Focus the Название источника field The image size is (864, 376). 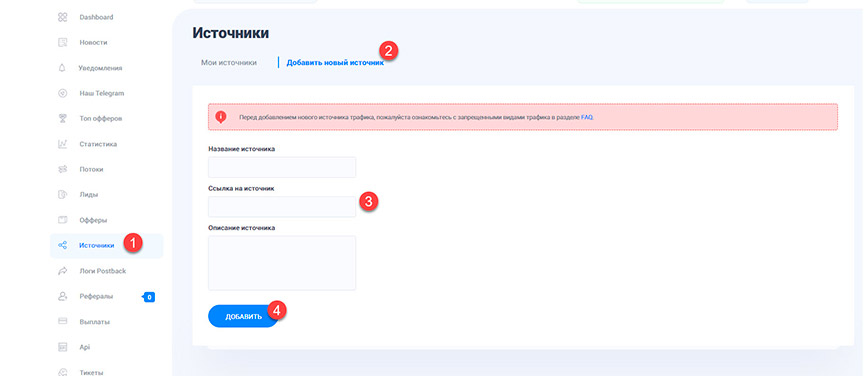pyautogui.click(x=282, y=167)
